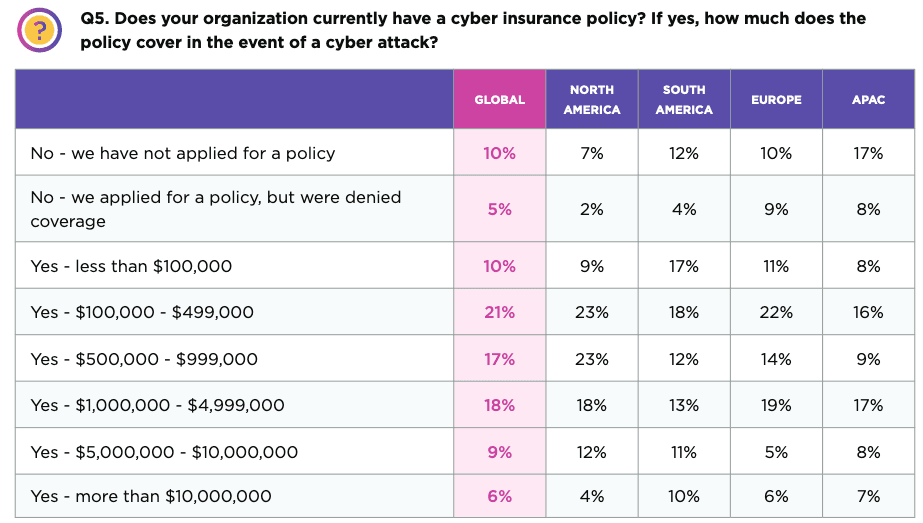Screen dimensions: 923x523
Task: Click the question mark icon beside Q5
Action: point(40,31)
